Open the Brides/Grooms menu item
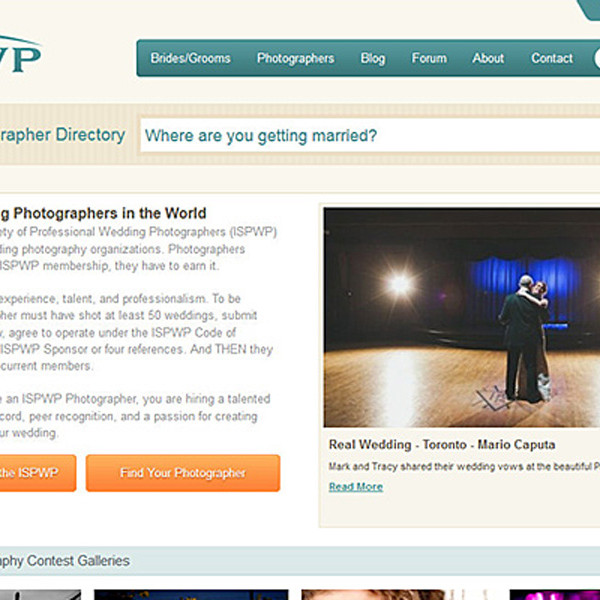 tap(190, 58)
